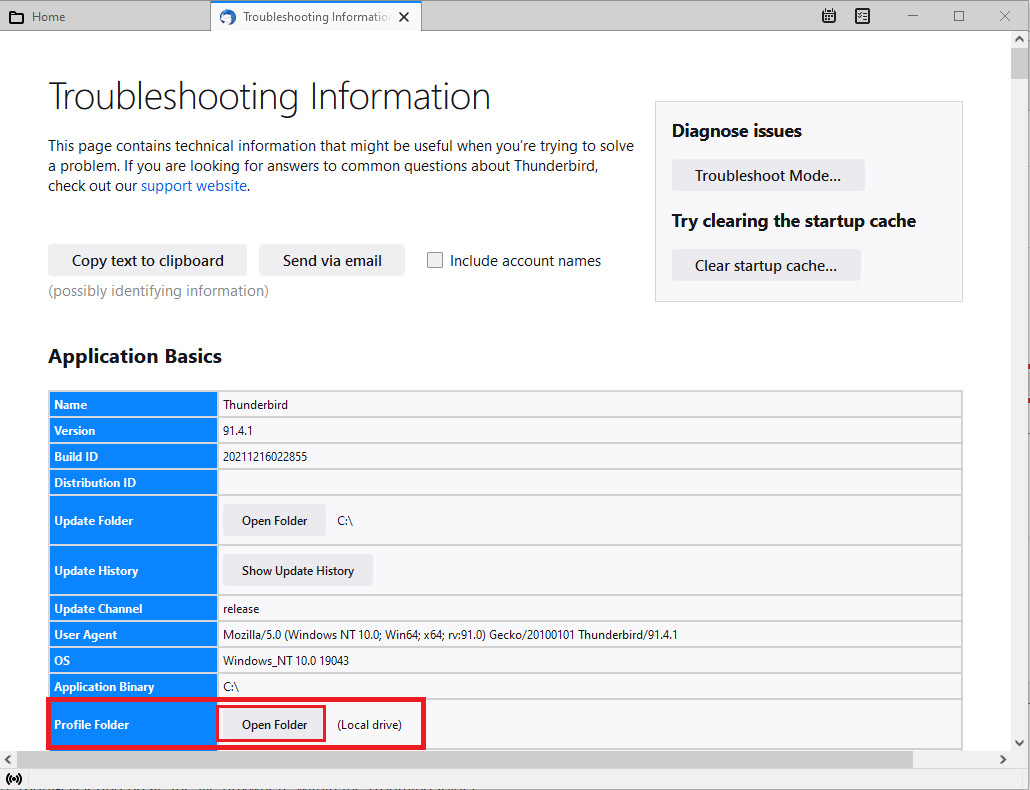Image resolution: width=1030 pixels, height=790 pixels.
Task: Click the Application Binary path C:\
Action: tap(231, 686)
